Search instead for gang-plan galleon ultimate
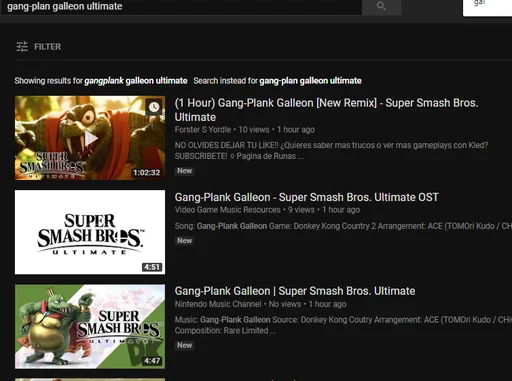 pyautogui.click(x=310, y=81)
